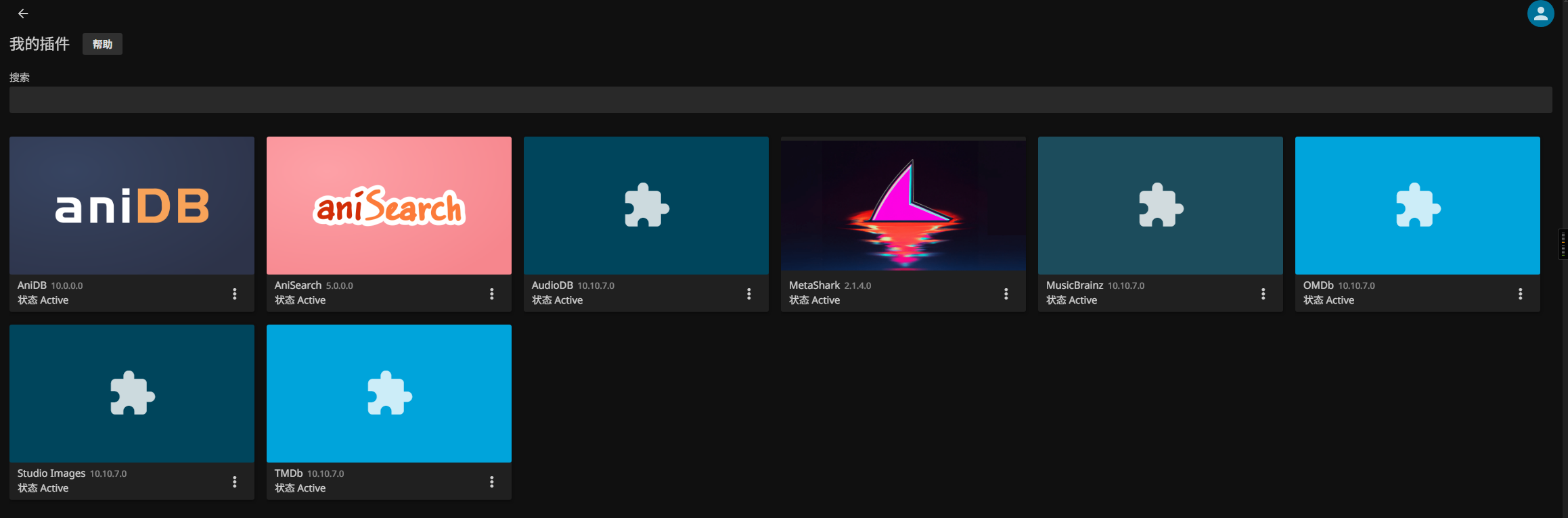1568x518 pixels.
Task: Show the OMDb more options menu
Action: pyautogui.click(x=1521, y=293)
